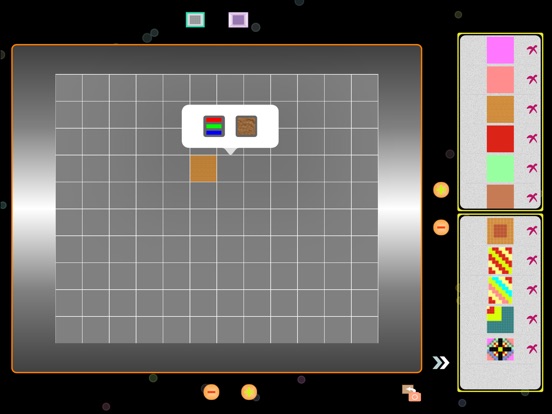Viewport: 552px width, 414px height.
Task: Click the orange plus button beside color panel
Action: [x=441, y=190]
